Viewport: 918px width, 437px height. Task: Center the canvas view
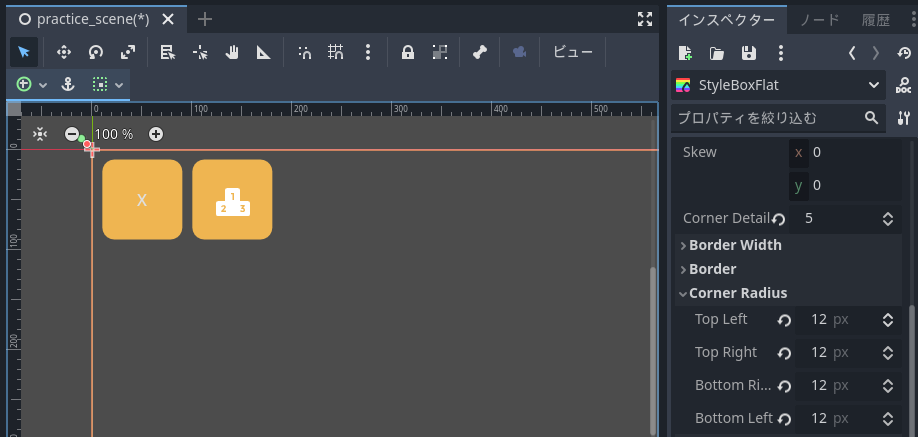pos(40,134)
